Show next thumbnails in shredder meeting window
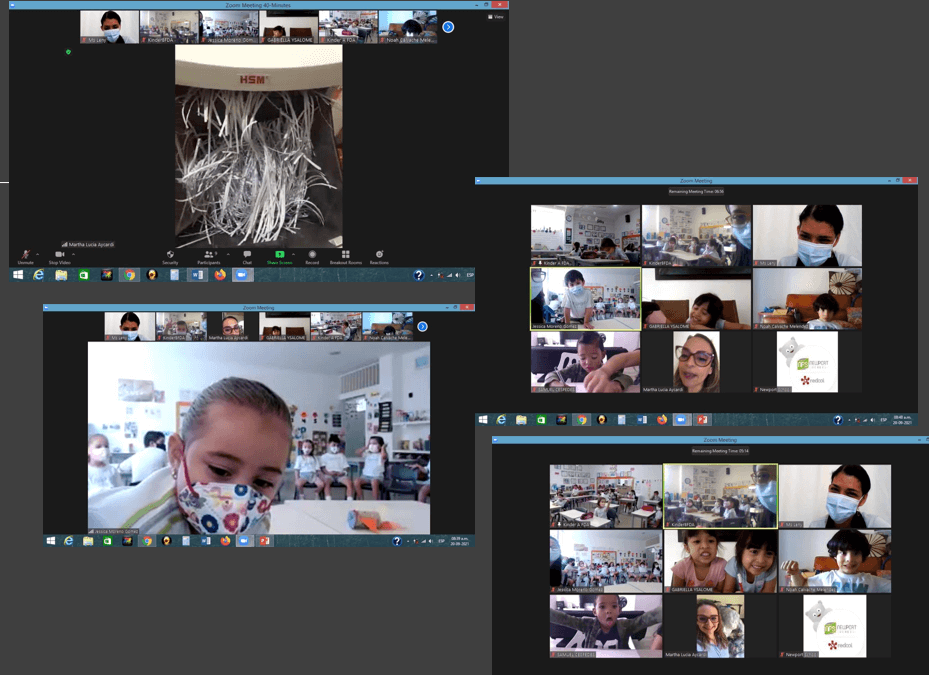Image resolution: width=929 pixels, height=675 pixels. point(448,27)
